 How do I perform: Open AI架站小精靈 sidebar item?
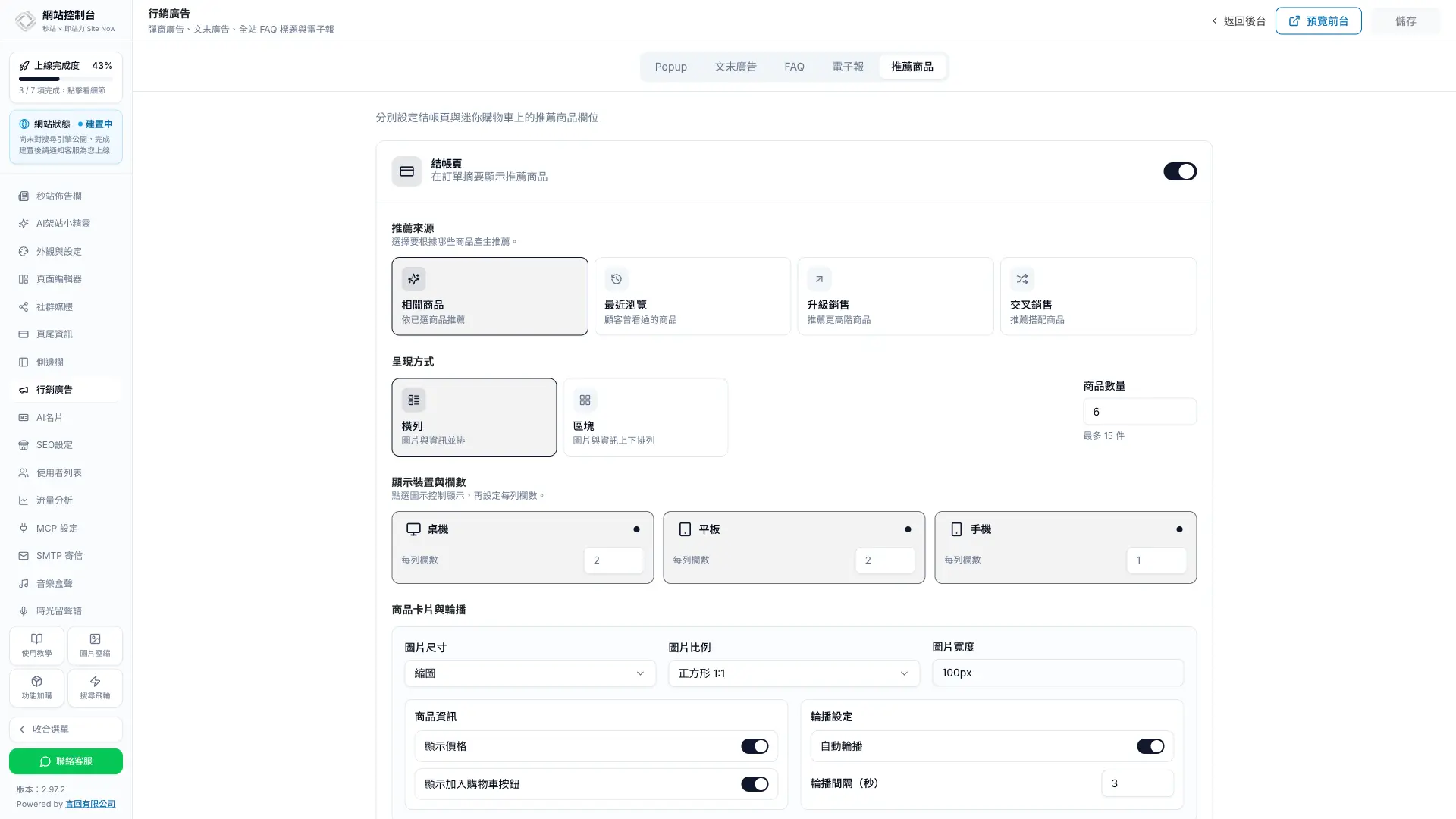(66, 224)
